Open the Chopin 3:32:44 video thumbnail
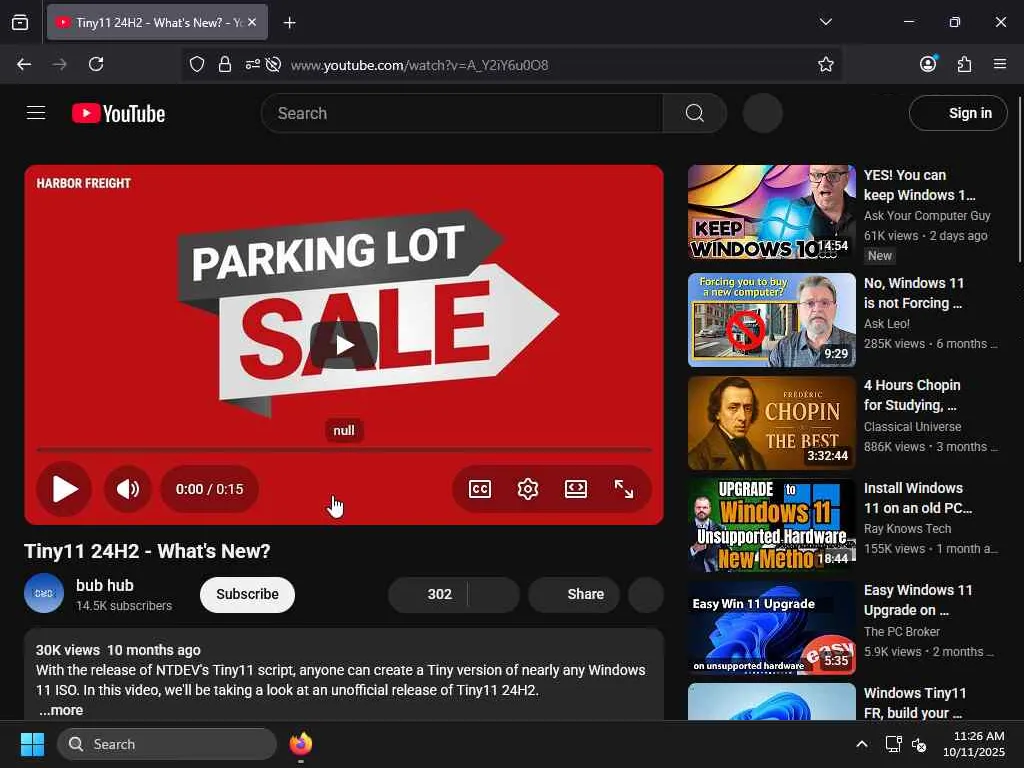The width and height of the screenshot is (1024, 768). point(771,423)
